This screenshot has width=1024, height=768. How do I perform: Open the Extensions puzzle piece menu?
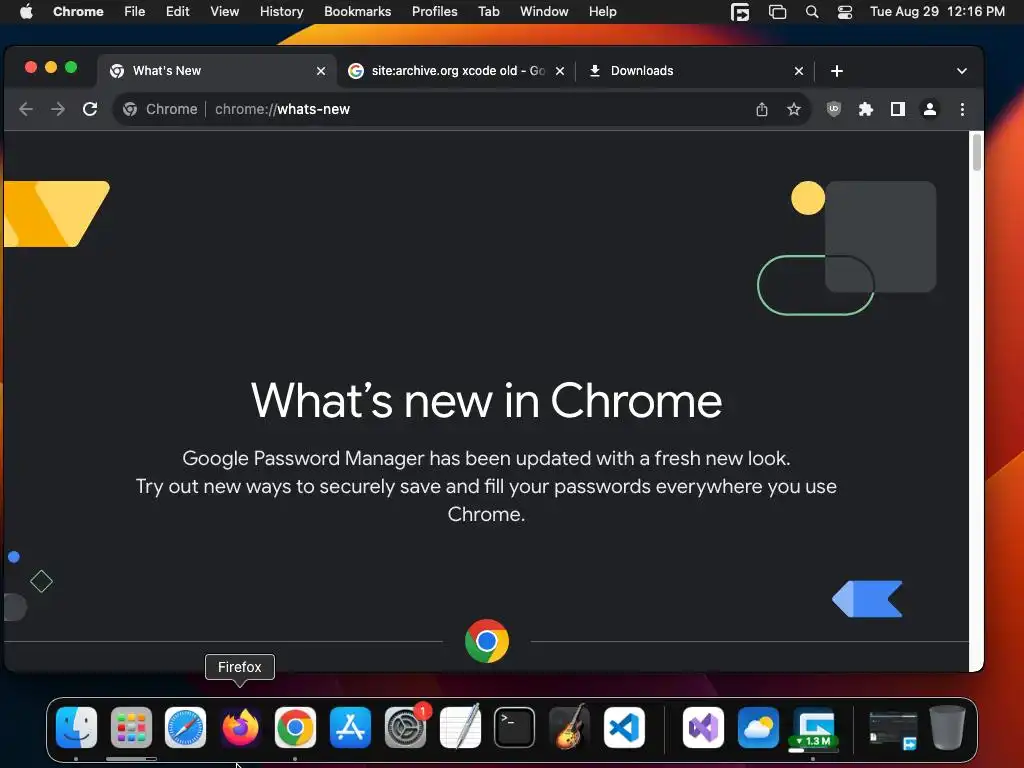click(865, 109)
